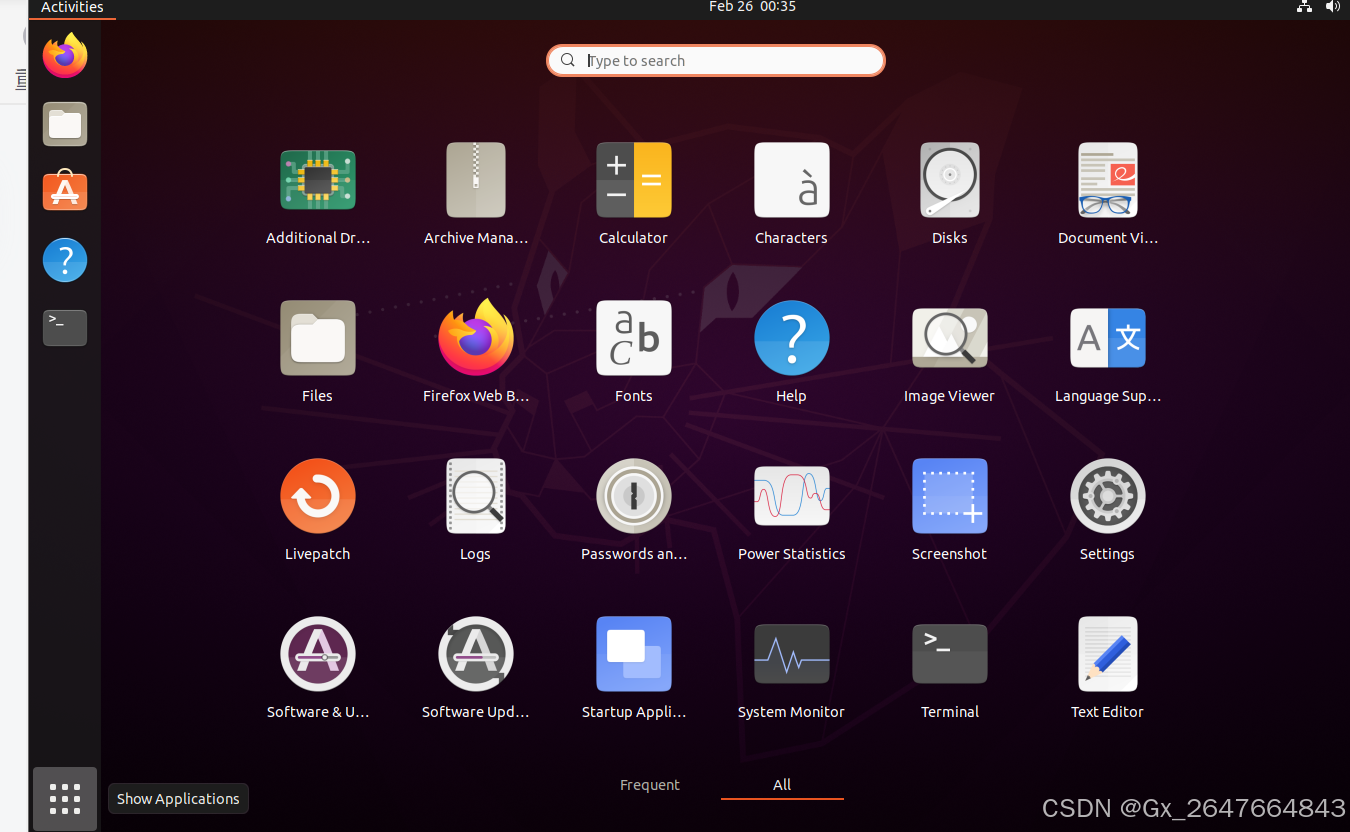Viewport: 1350px width, 832px height.
Task: Click the network icon in top bar
Action: pyautogui.click(x=1304, y=7)
